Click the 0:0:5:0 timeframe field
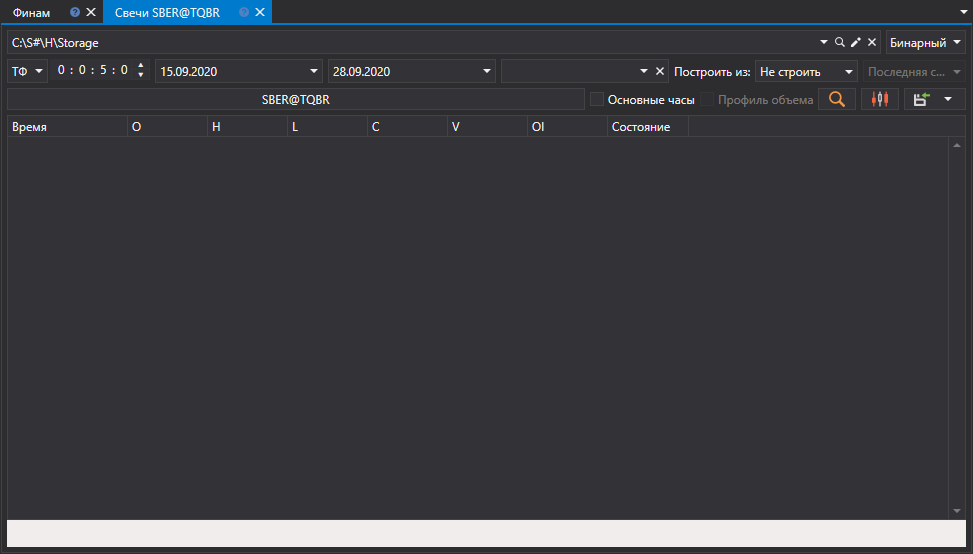This screenshot has height=554, width=973. coord(93,71)
